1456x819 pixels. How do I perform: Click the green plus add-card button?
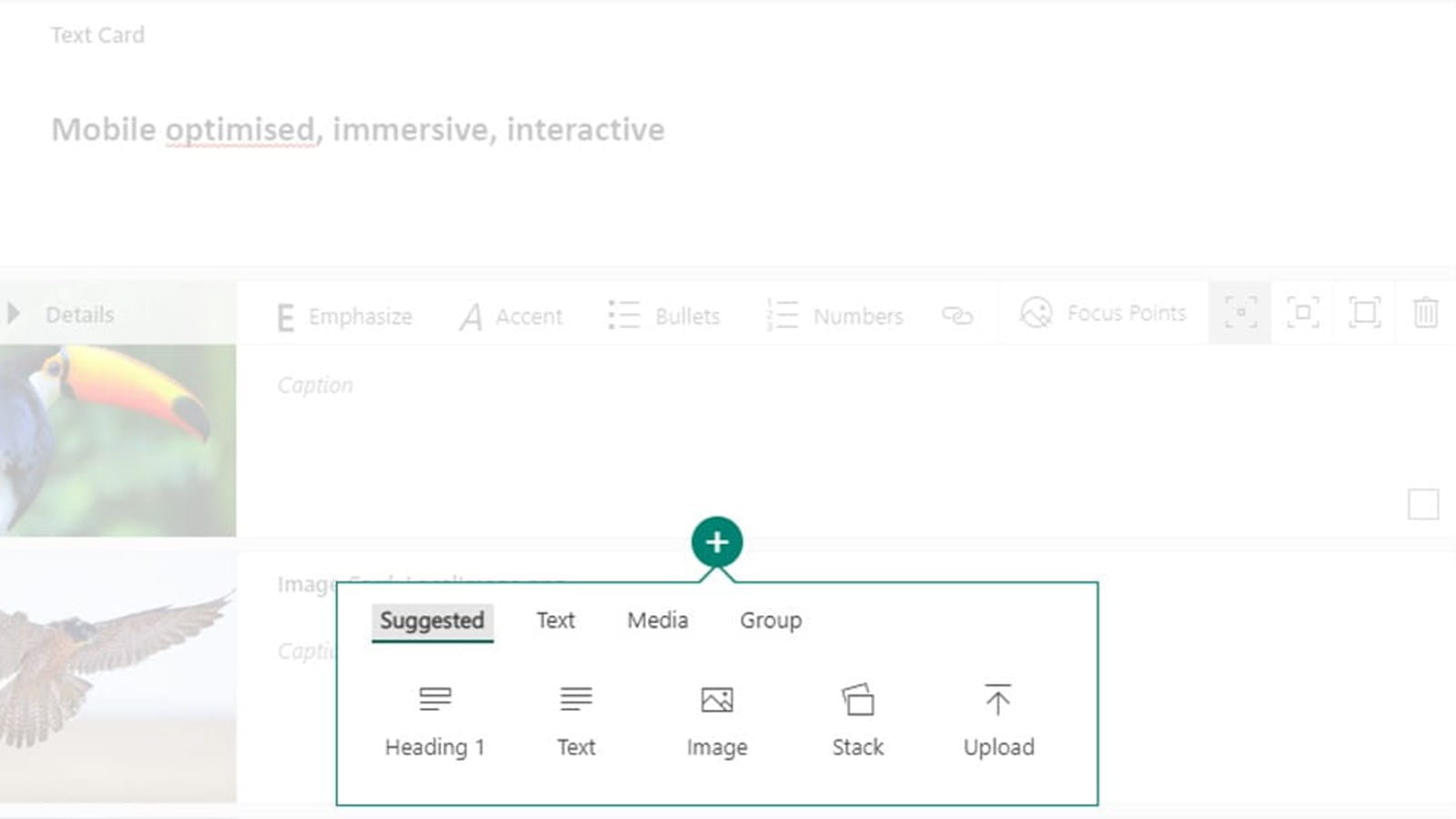(717, 542)
